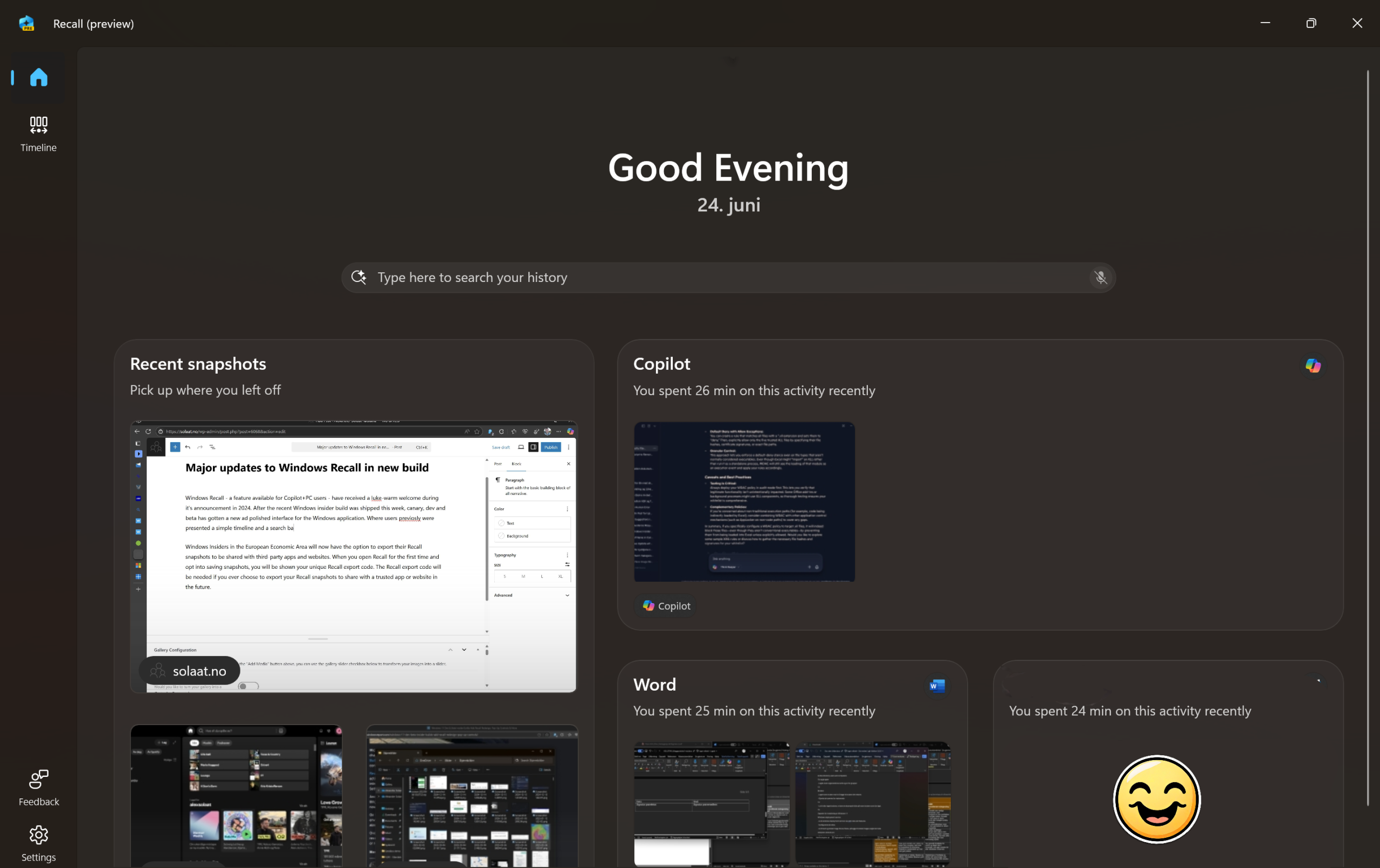Click the Recall app logo icon

[x=26, y=24]
